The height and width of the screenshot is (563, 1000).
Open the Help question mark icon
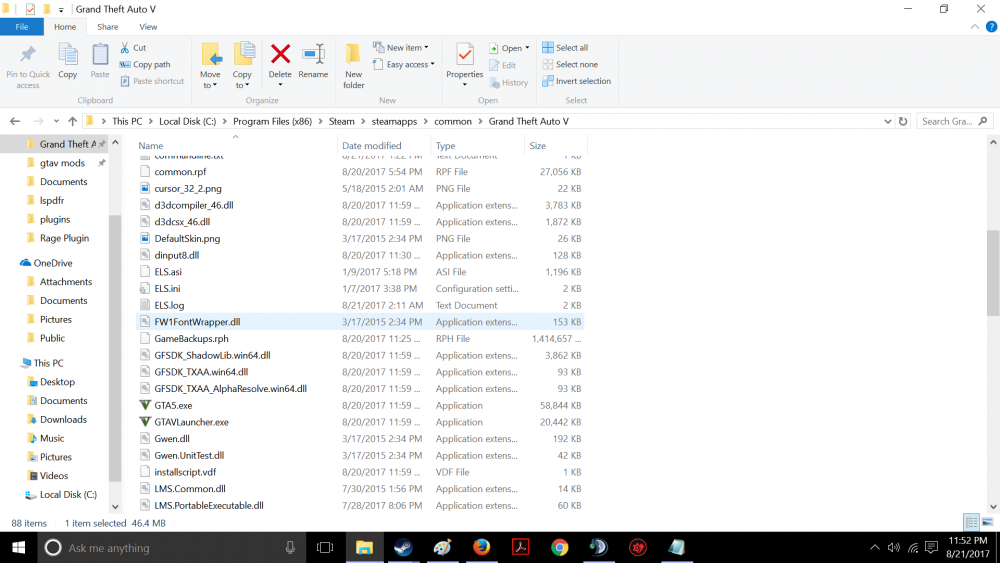pos(991,27)
